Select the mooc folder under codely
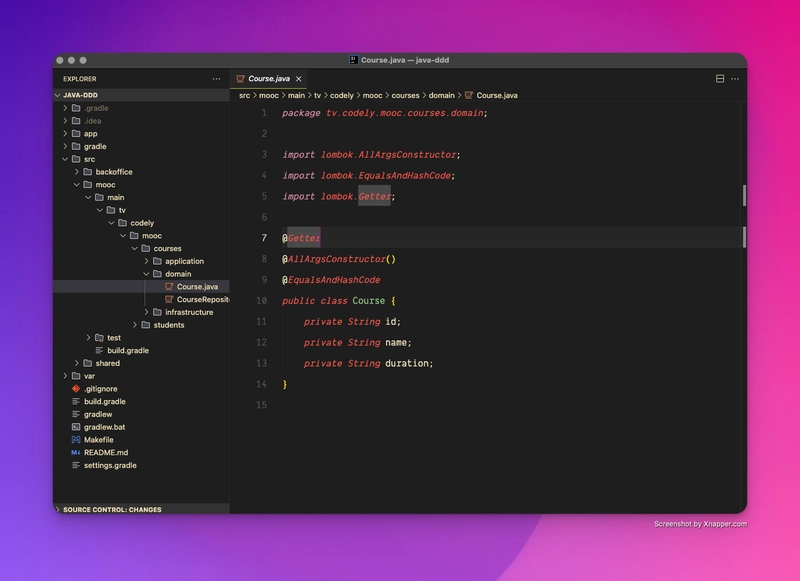 click(141, 236)
